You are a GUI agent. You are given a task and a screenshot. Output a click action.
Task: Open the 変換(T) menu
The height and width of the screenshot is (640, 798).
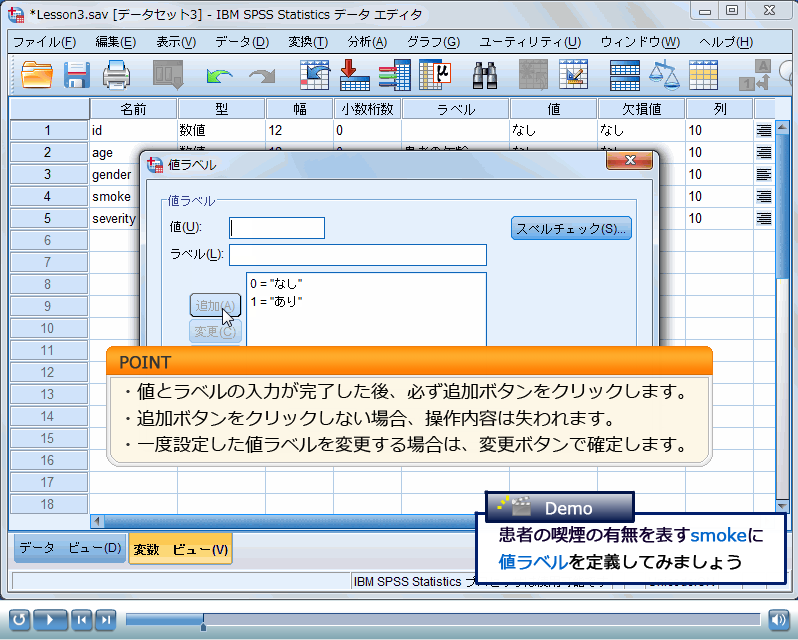[x=308, y=42]
